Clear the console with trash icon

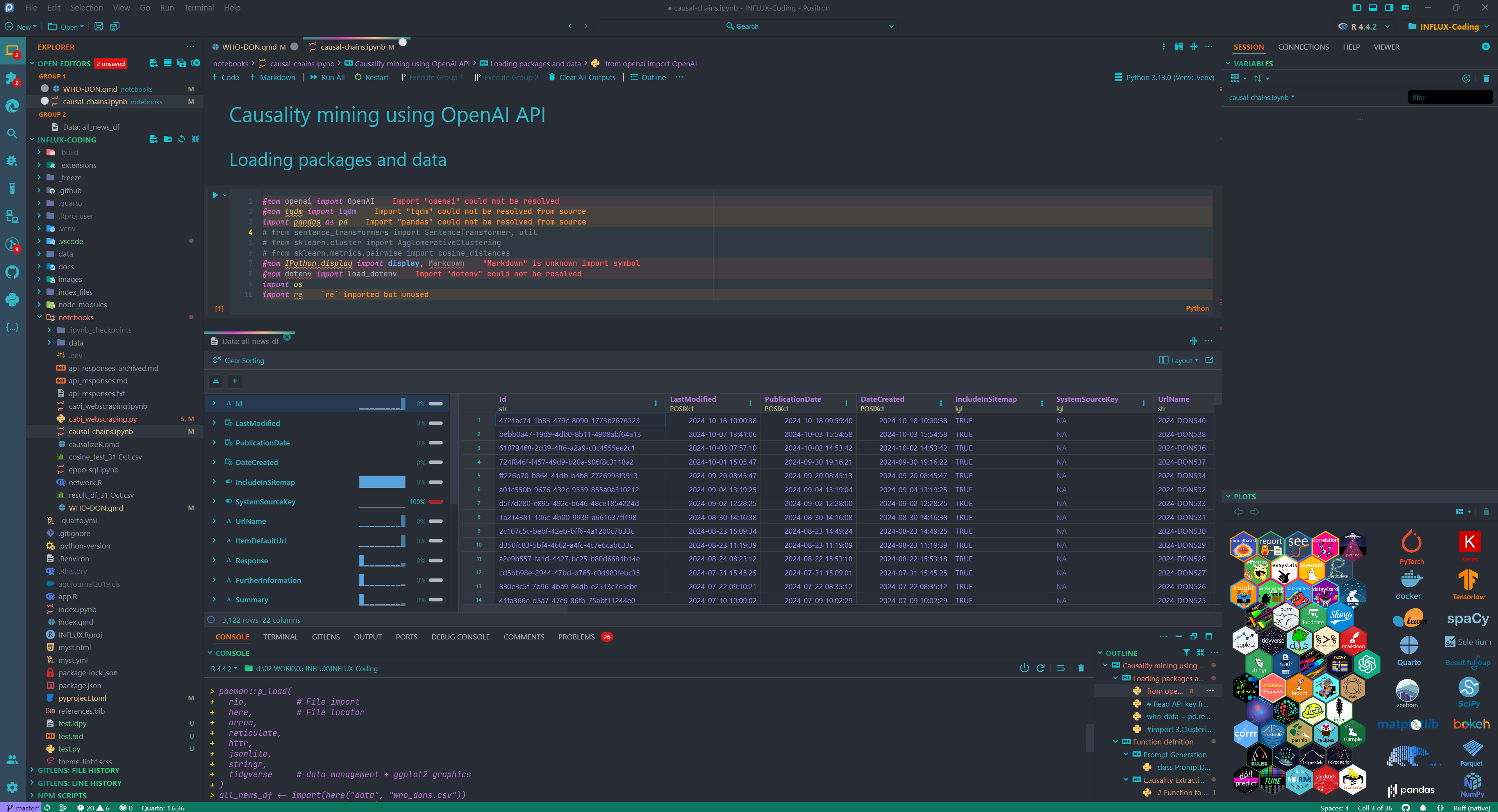[x=1080, y=668]
